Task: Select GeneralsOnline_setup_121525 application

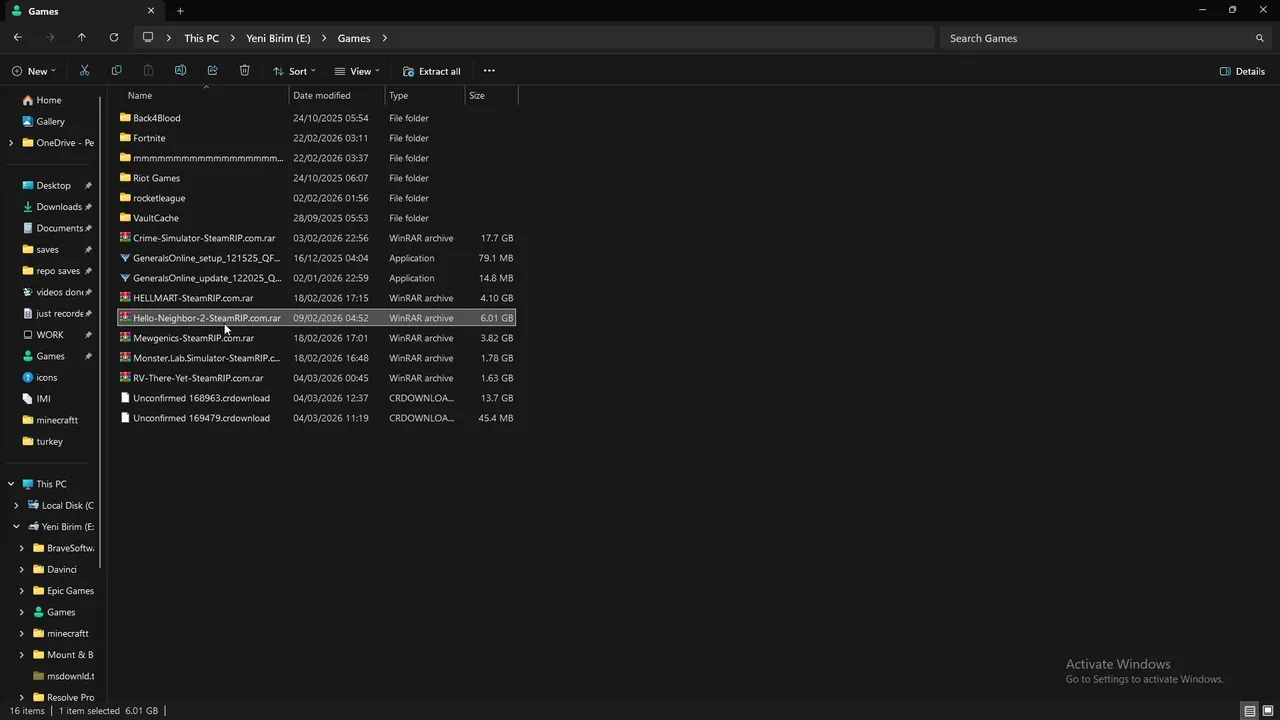Action: [316, 258]
